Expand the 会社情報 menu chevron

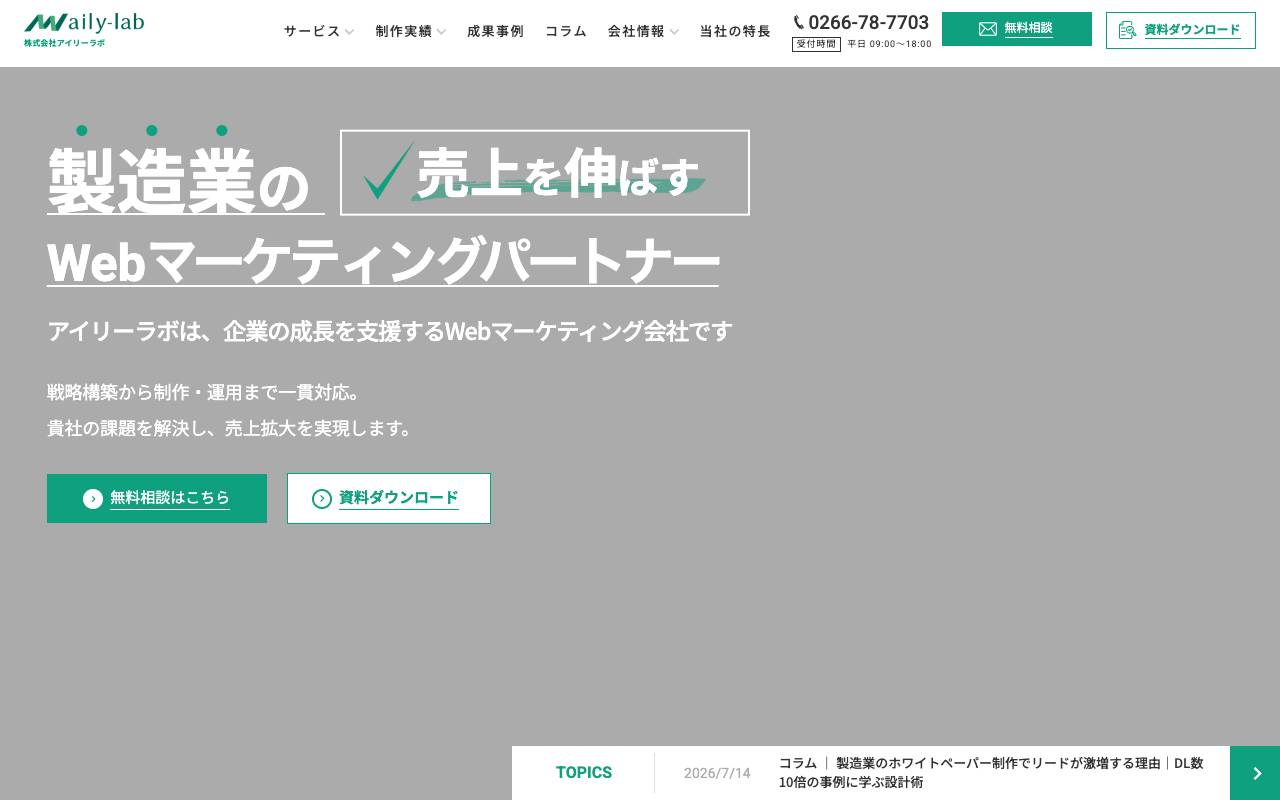point(674,32)
